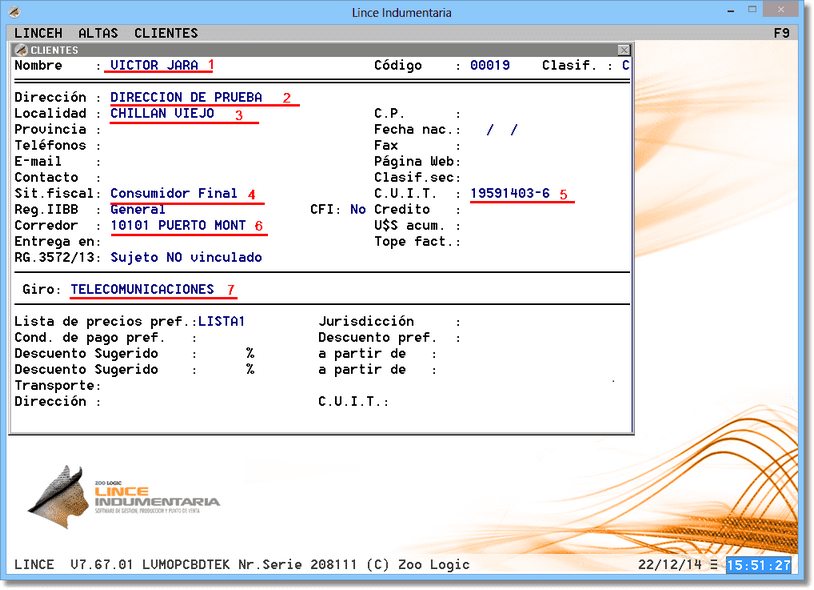814x590 pixels.
Task: Click the Tope fact. label
Action: pyautogui.click(x=414, y=241)
